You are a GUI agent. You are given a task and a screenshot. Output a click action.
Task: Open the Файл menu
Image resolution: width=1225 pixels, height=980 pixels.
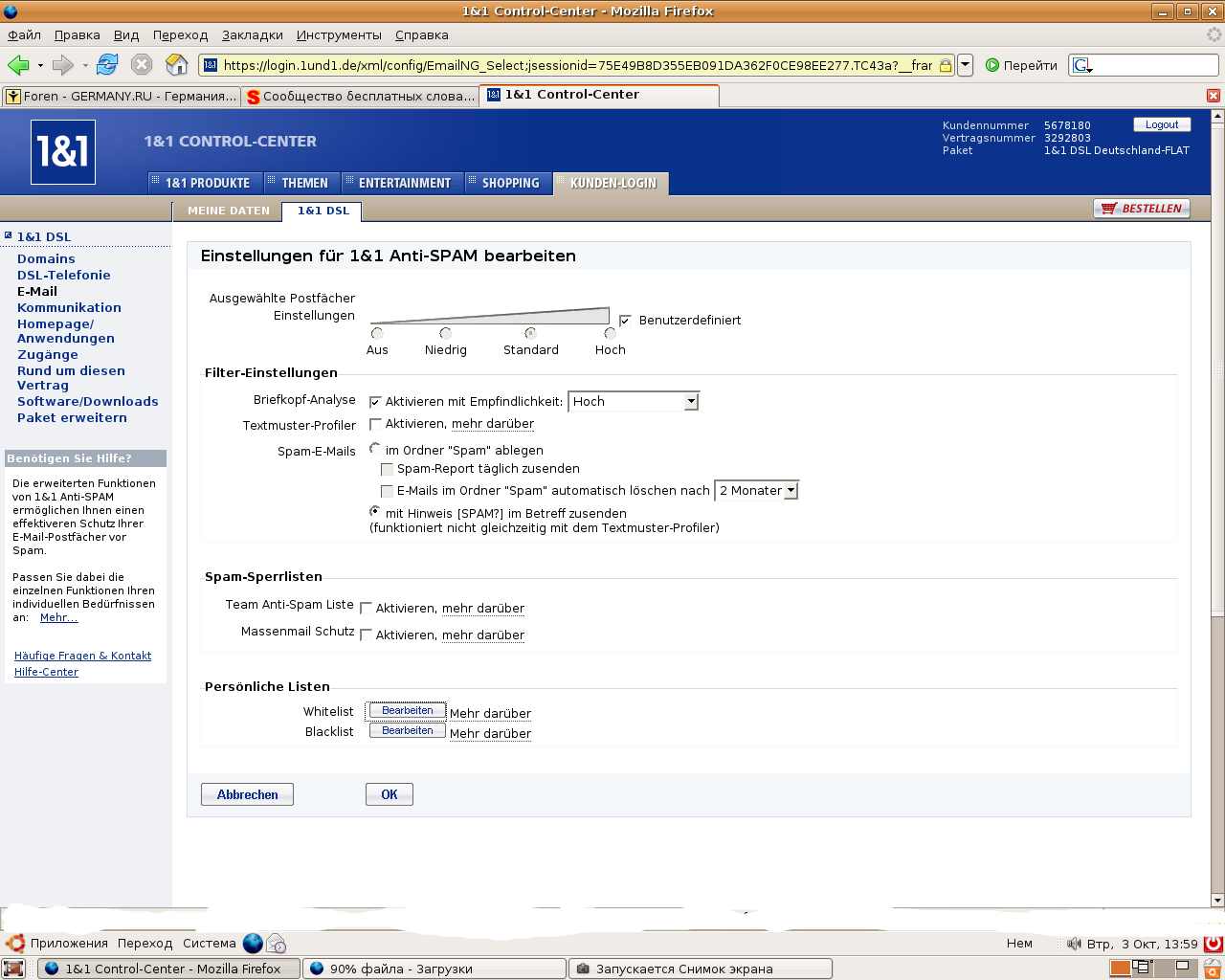point(24,34)
